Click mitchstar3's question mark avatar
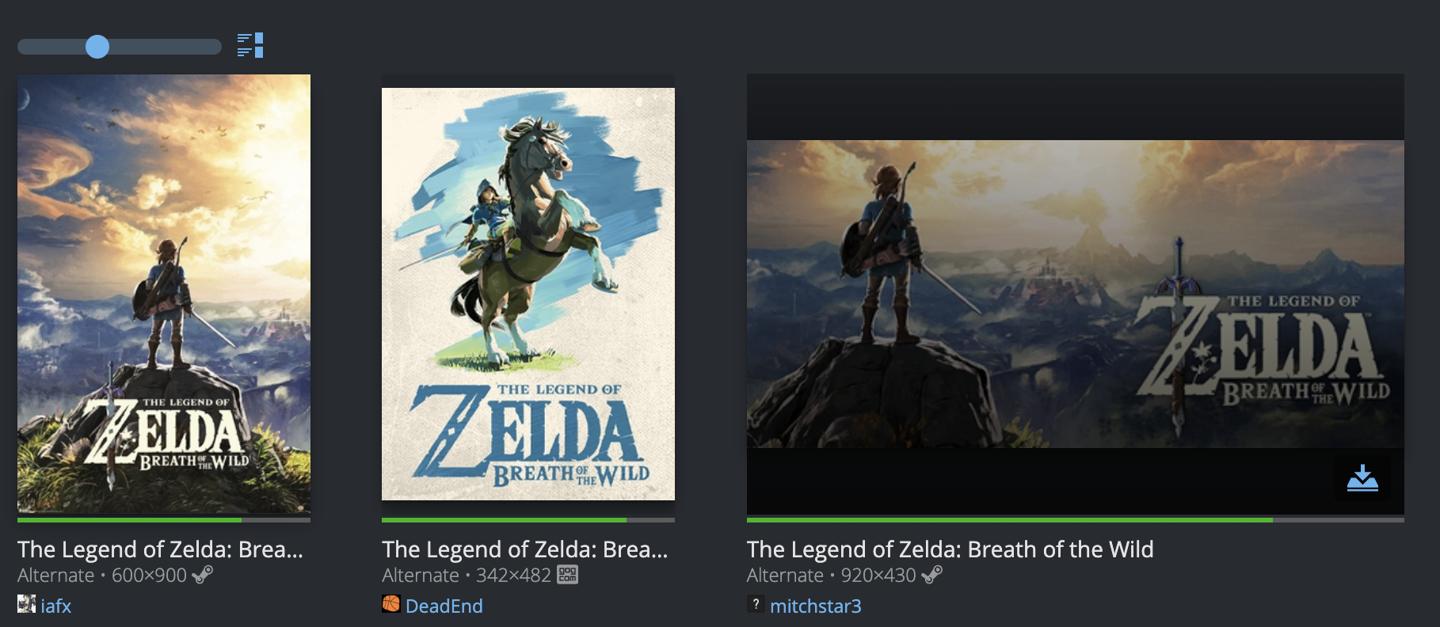 (756, 604)
